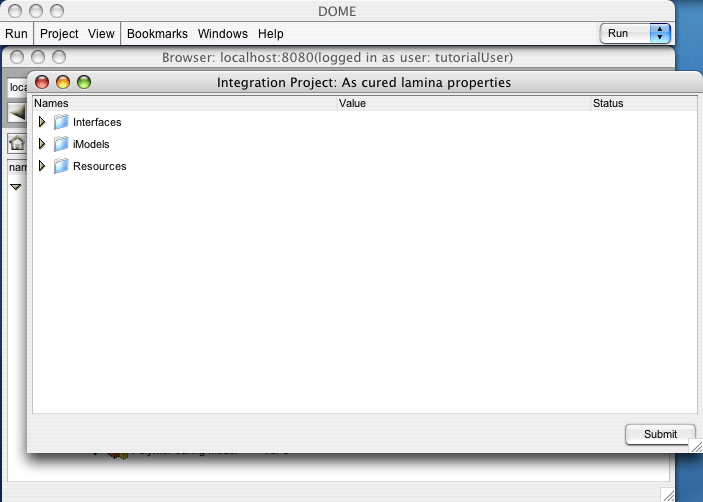This screenshot has height=502, width=703.
Task: Click the iModels tree row label
Action: [91, 144]
